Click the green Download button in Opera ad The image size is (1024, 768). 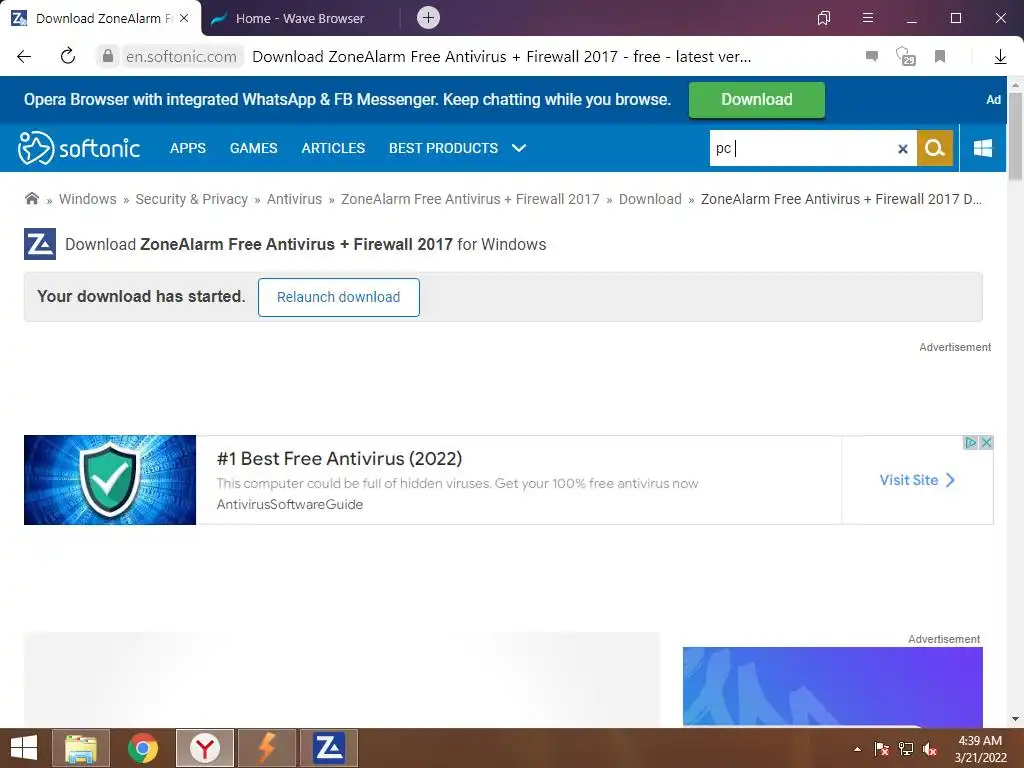point(756,99)
